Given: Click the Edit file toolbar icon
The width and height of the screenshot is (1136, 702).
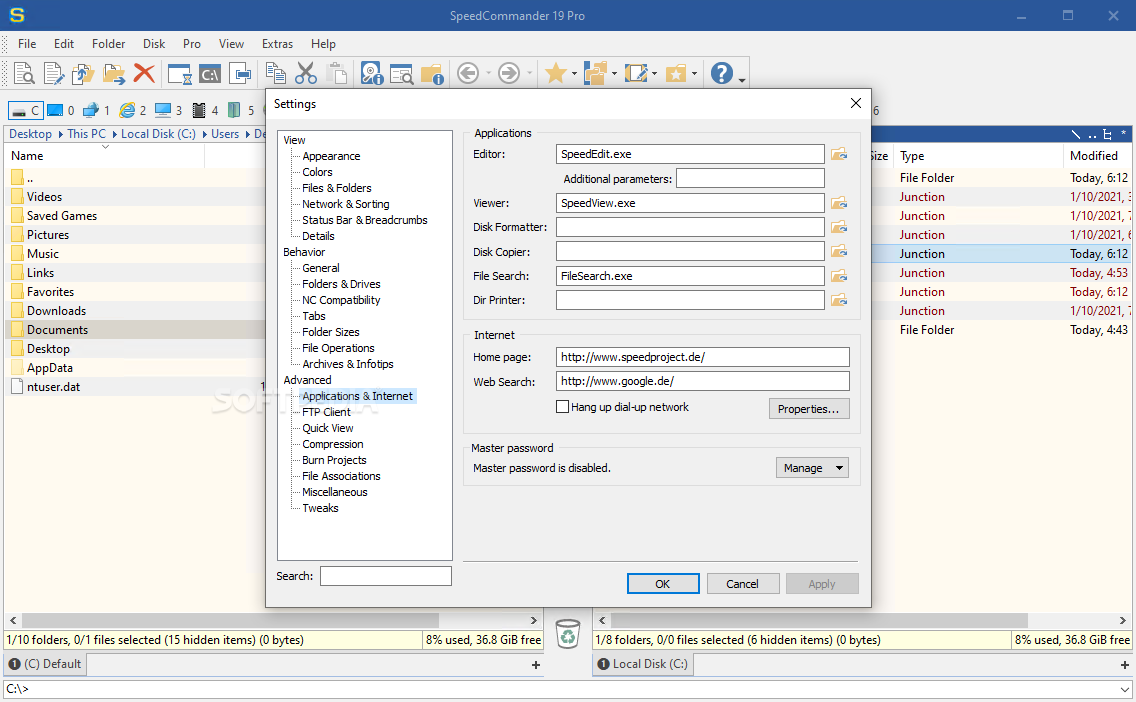Looking at the screenshot, I should click(x=54, y=73).
